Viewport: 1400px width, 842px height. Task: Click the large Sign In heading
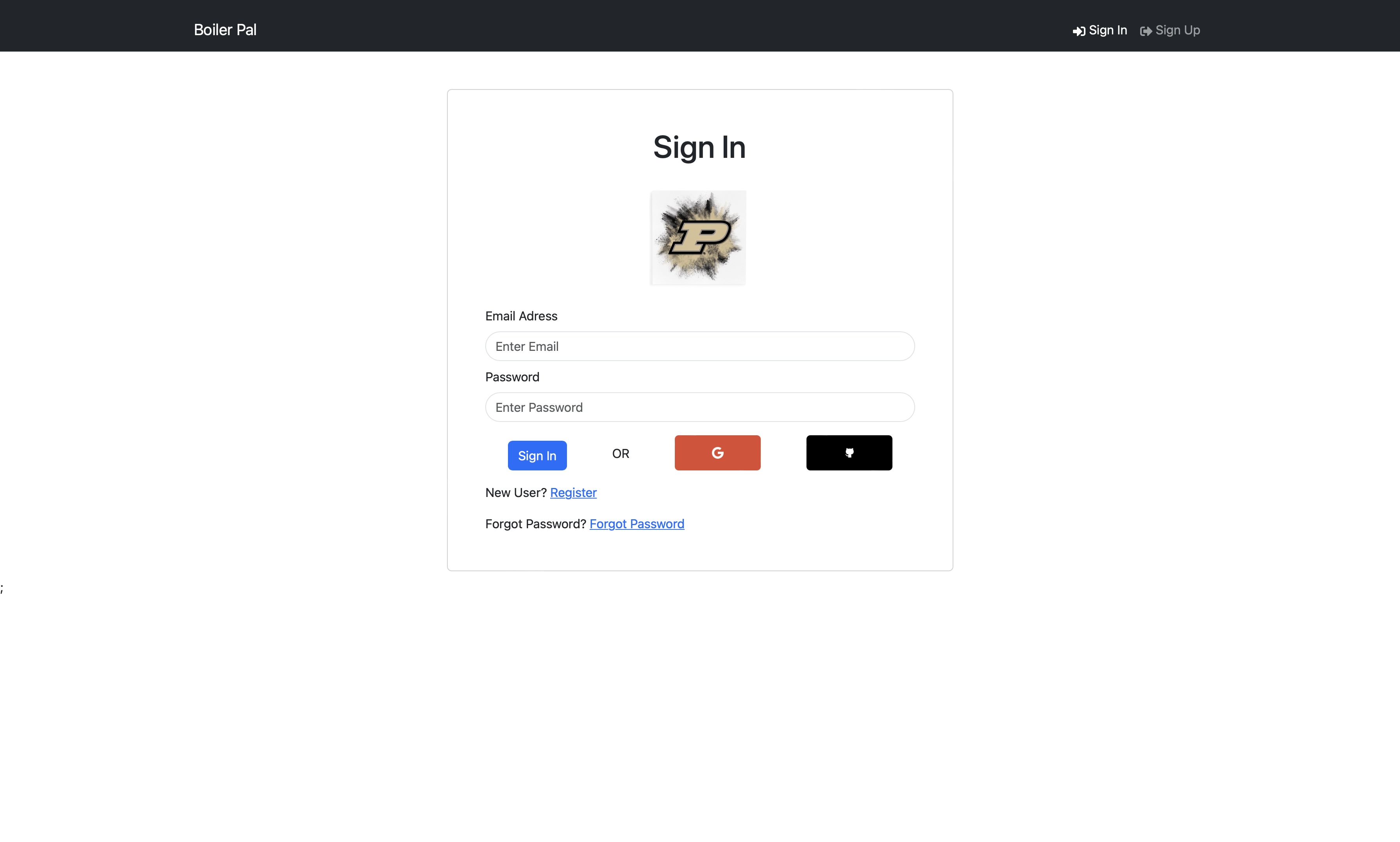[x=699, y=148]
